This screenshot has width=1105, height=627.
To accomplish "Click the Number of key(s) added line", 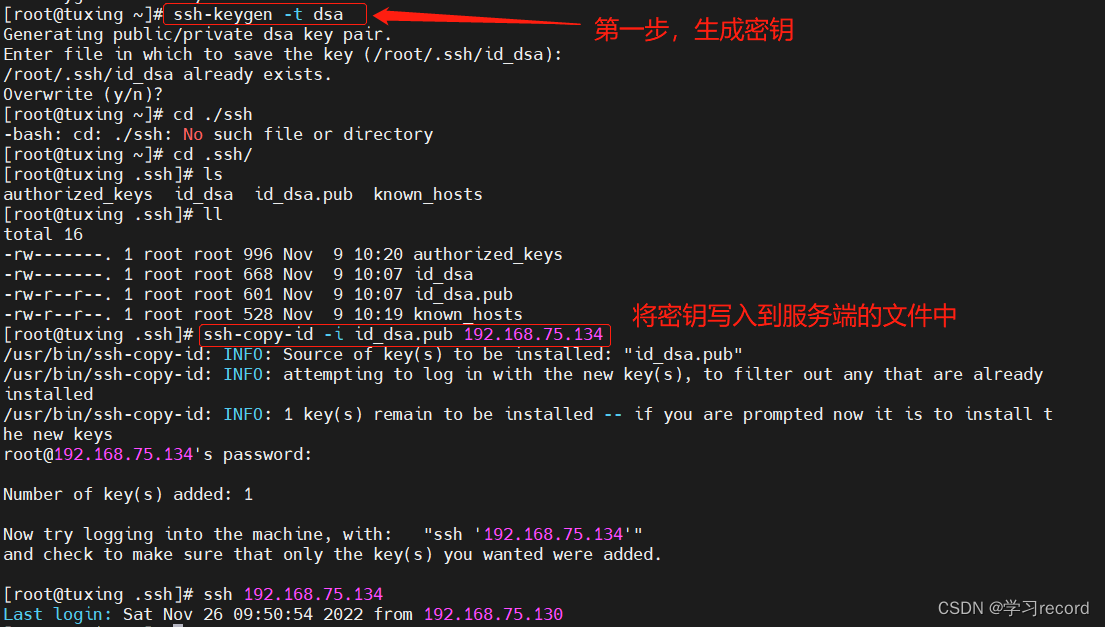I will coord(128,494).
